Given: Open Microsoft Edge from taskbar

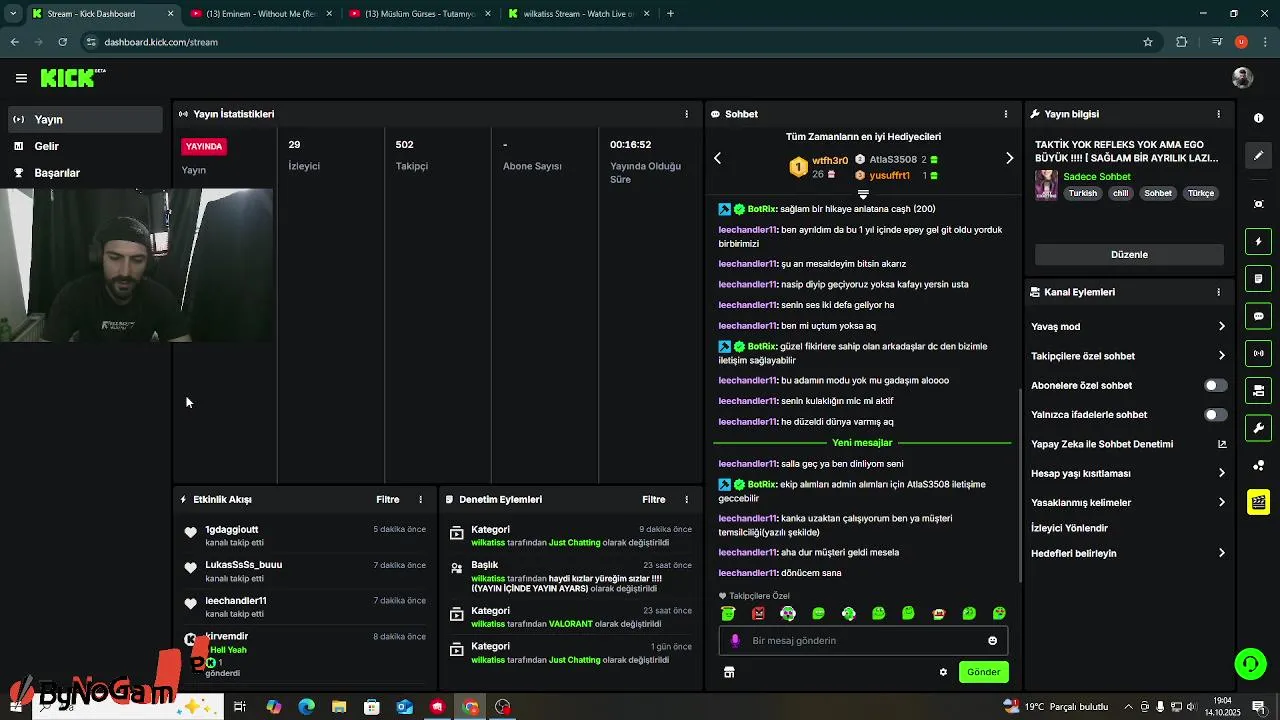Looking at the screenshot, I should coord(306,707).
